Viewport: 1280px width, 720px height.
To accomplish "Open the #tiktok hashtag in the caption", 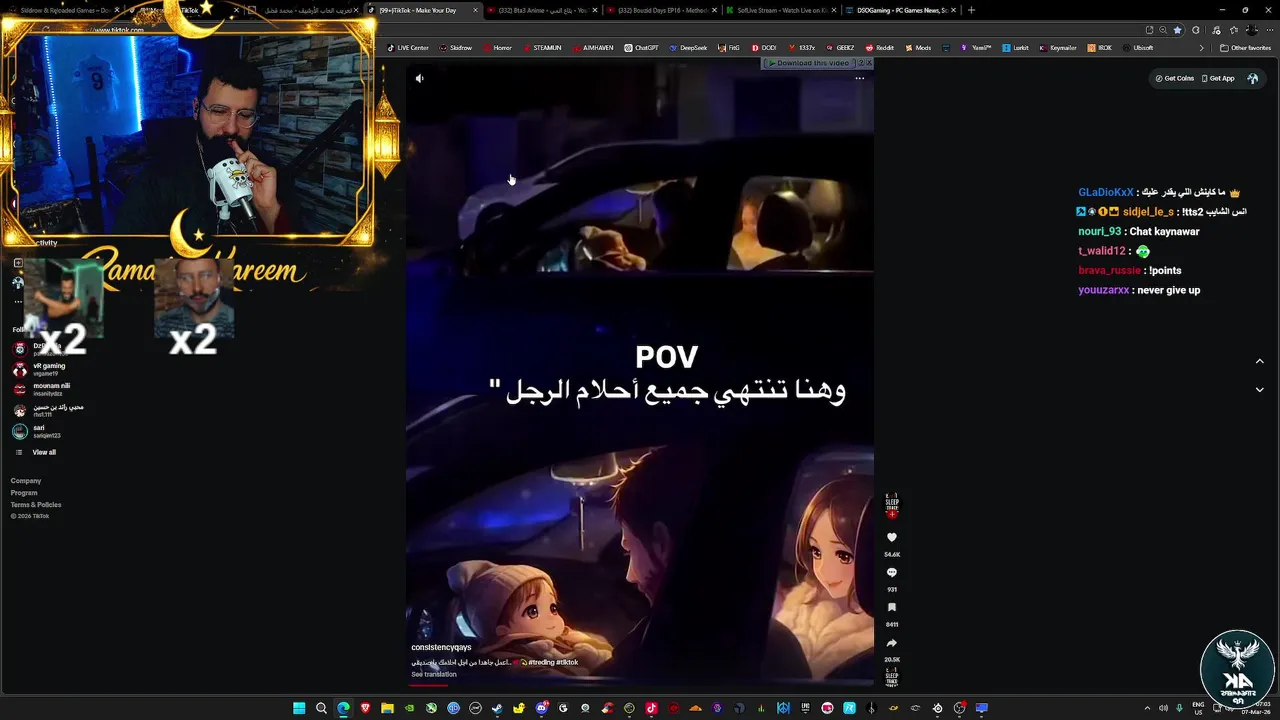I will tap(567, 662).
